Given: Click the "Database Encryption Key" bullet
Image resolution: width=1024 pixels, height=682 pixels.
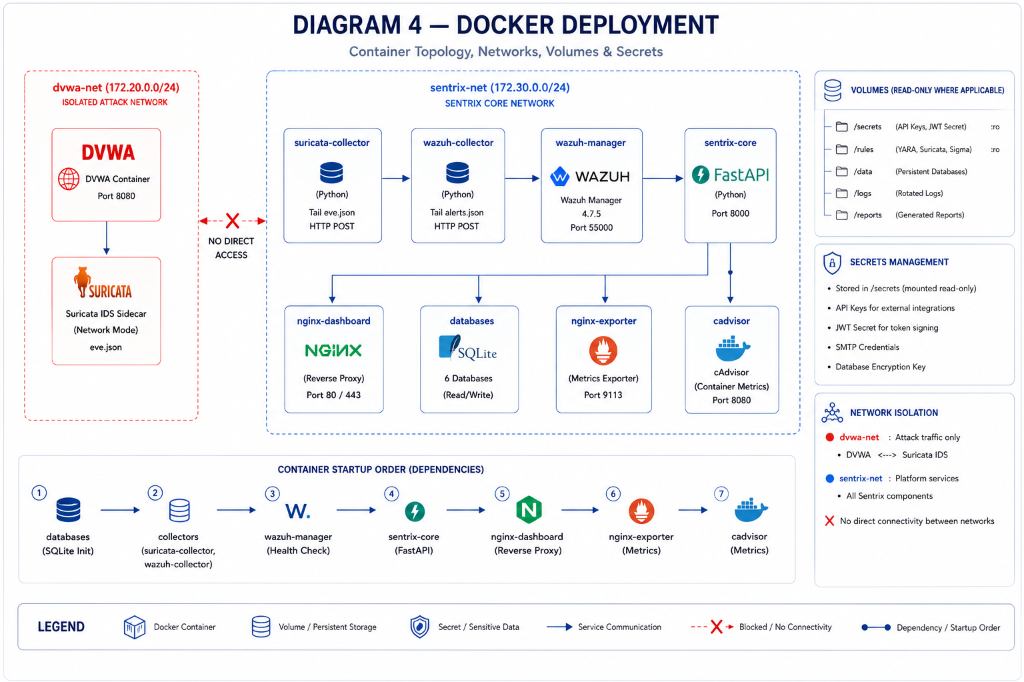Looking at the screenshot, I should (x=880, y=366).
